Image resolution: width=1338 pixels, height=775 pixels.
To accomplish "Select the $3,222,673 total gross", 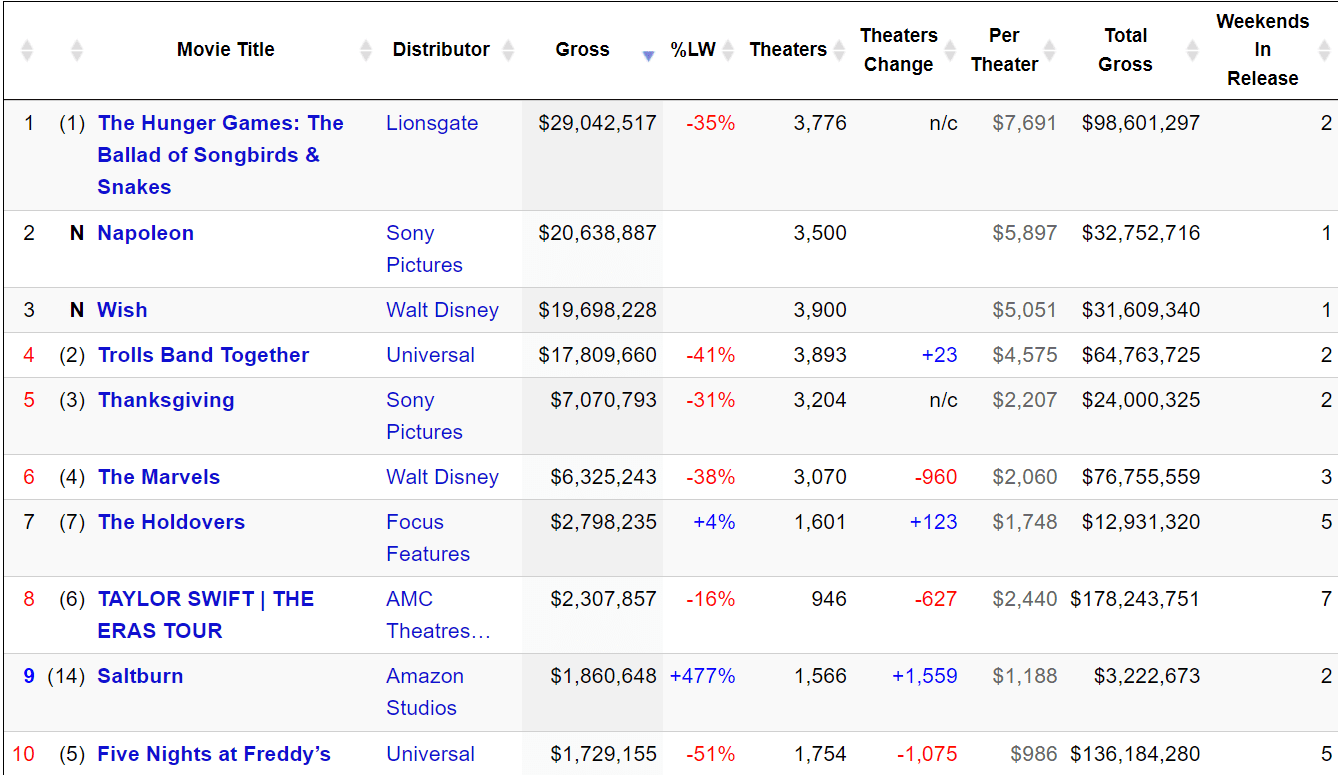I will point(1147,676).
